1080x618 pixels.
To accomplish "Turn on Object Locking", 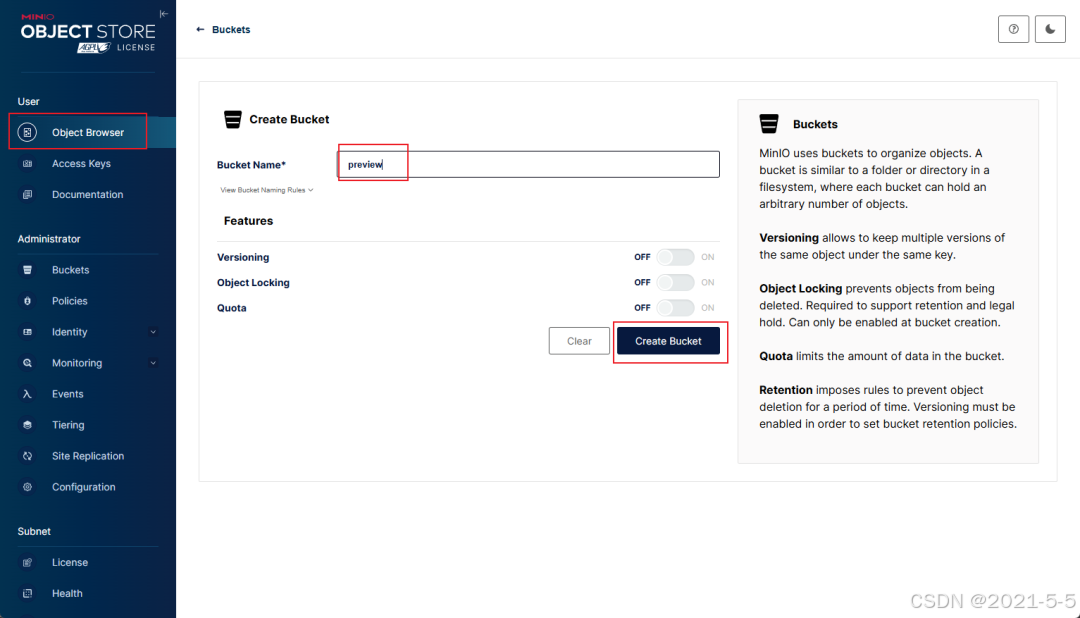I will tap(675, 282).
